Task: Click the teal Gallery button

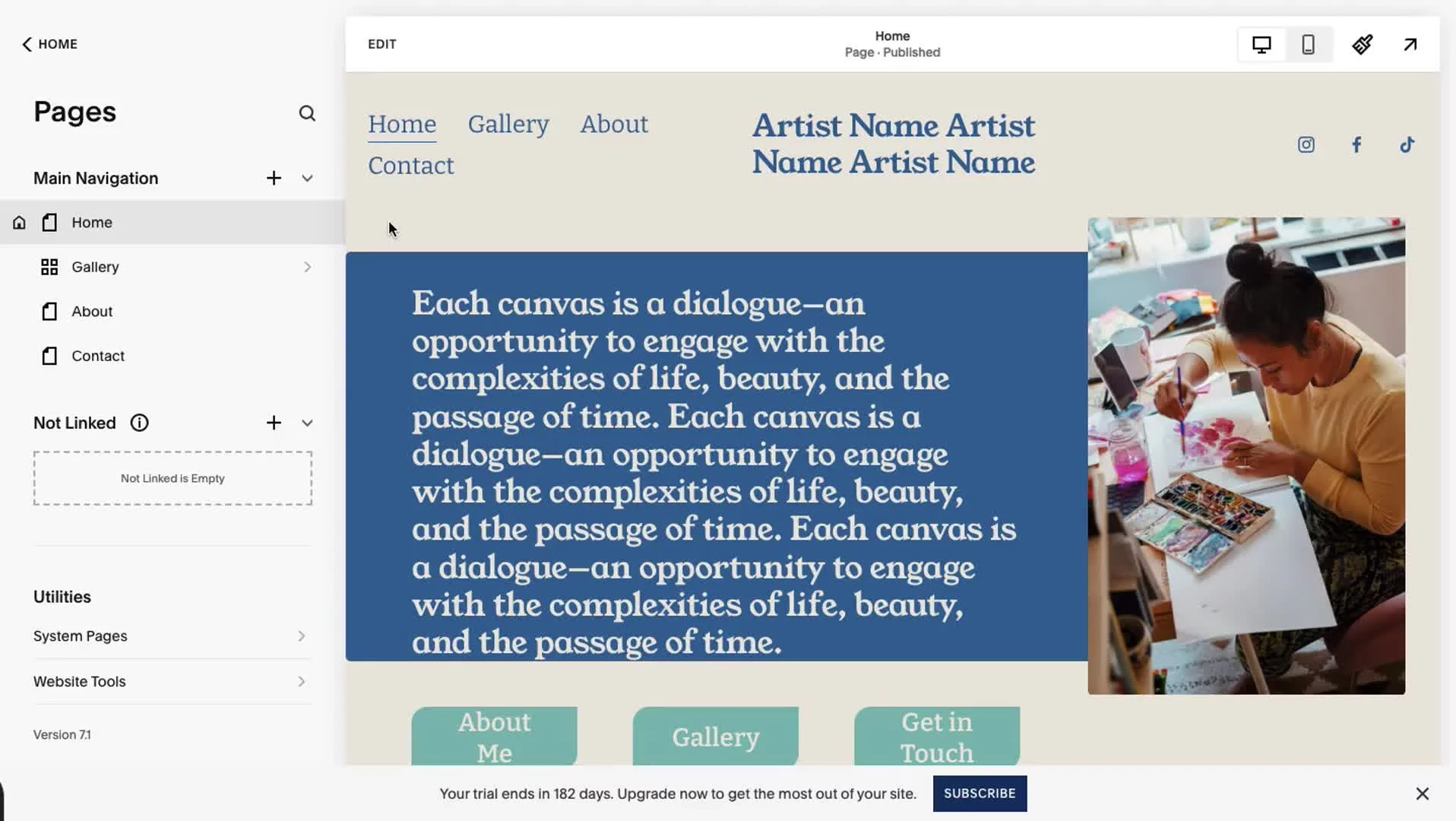Action: point(716,737)
